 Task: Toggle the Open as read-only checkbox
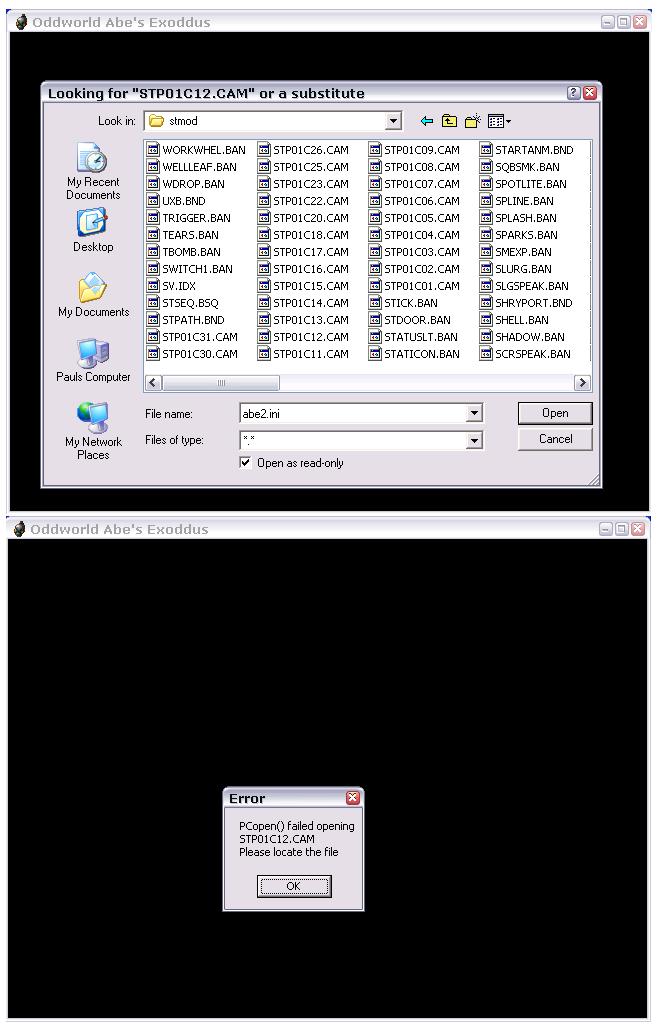click(x=246, y=463)
